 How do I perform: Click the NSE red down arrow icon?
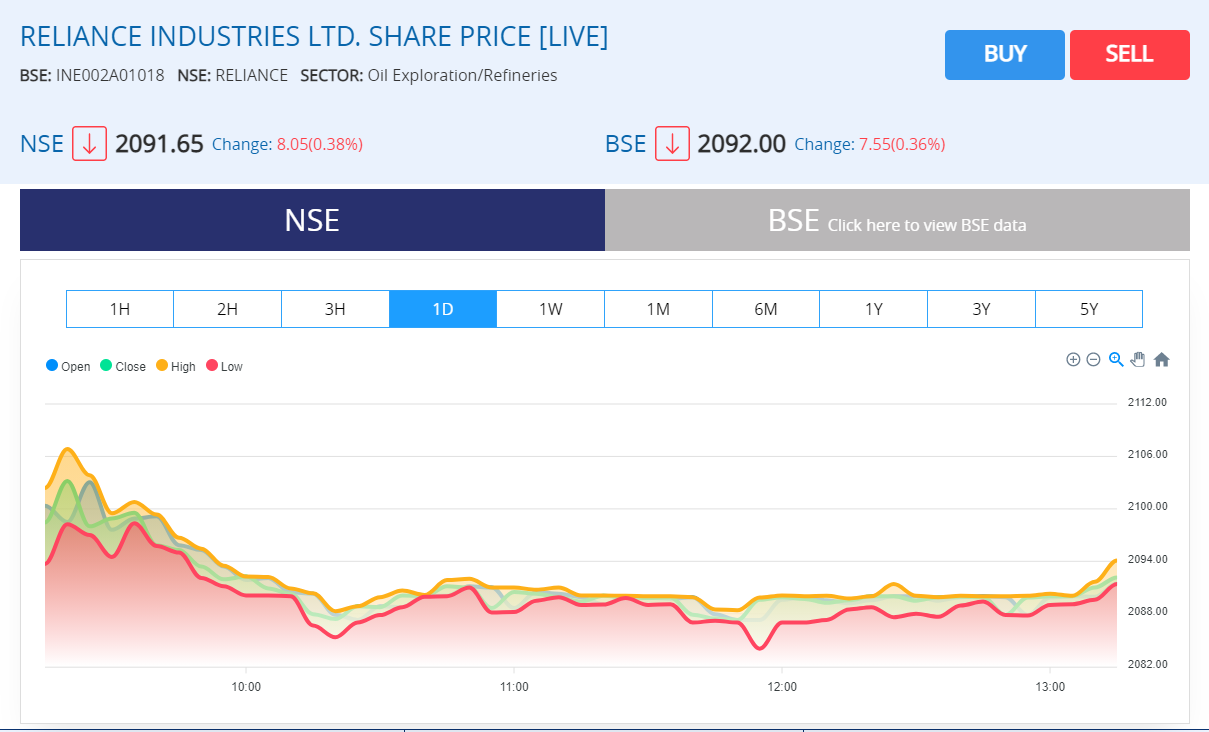coord(89,144)
